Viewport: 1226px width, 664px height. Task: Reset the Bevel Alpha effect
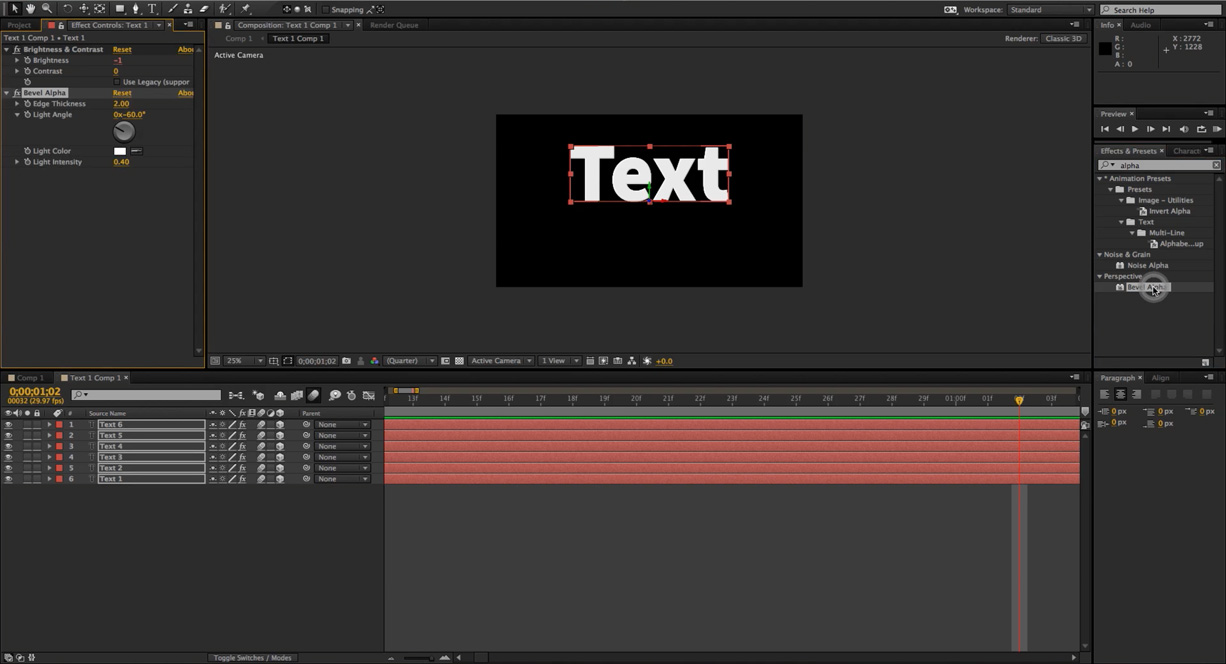pos(121,92)
